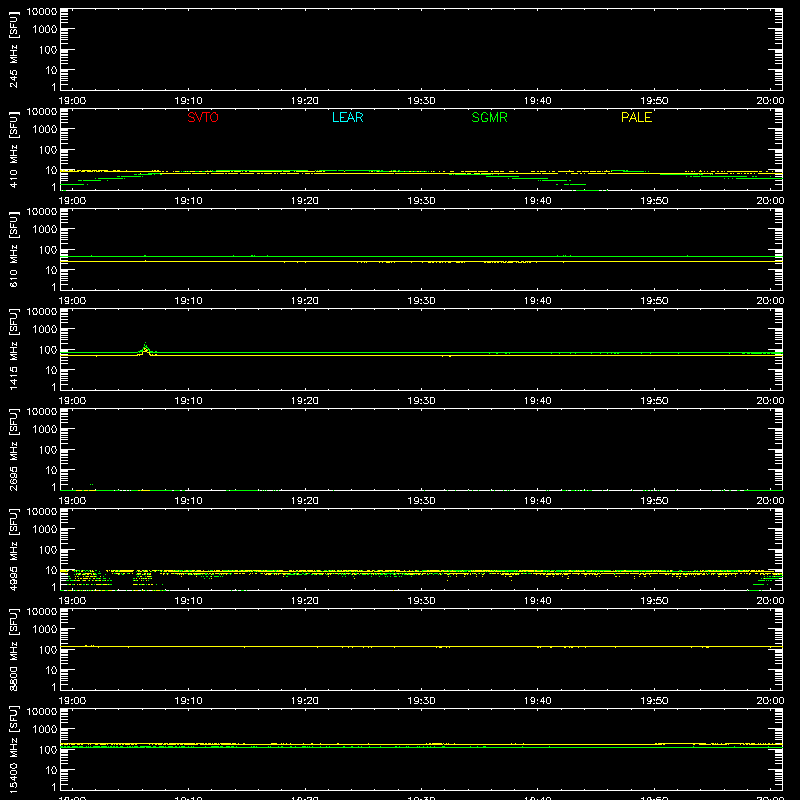Click 19:40 tick under the 410 MHz panel

click(538, 201)
